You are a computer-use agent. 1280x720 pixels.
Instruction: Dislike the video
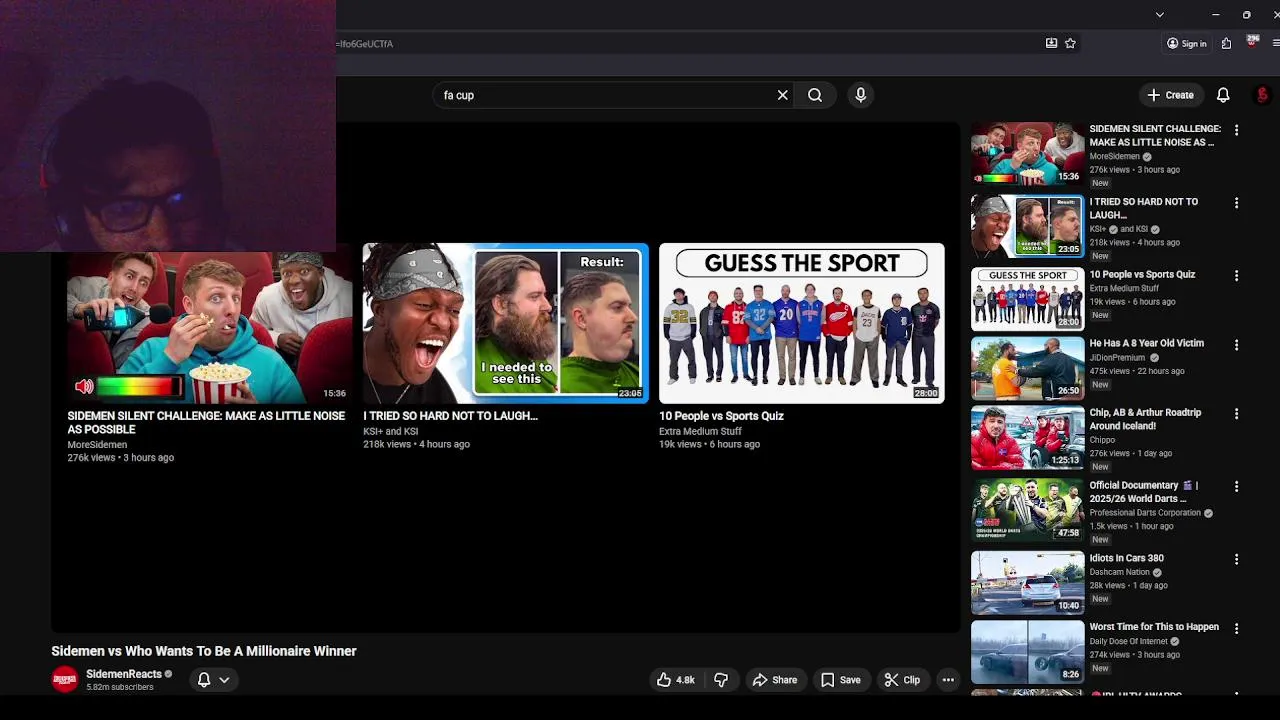(721, 680)
